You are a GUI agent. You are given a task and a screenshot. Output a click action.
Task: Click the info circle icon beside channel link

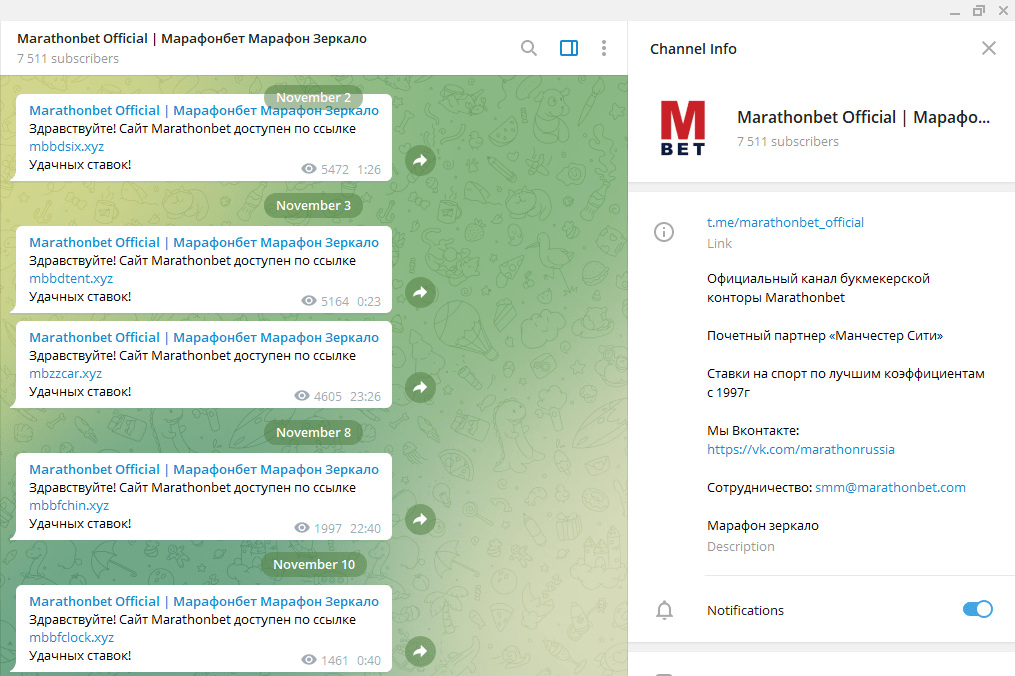pyautogui.click(x=664, y=232)
